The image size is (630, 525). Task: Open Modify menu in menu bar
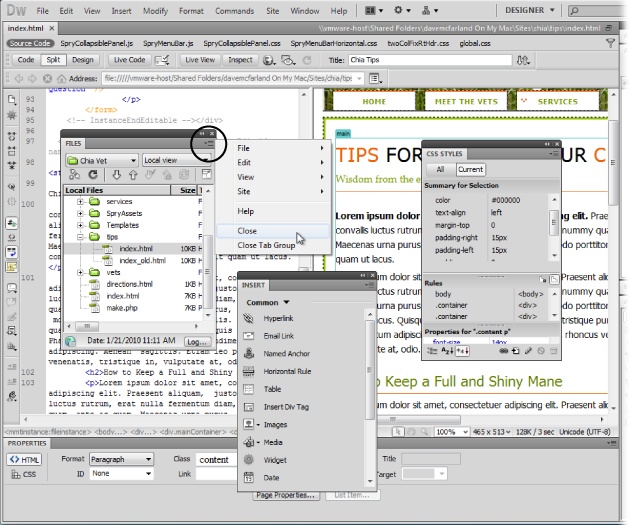pos(155,11)
